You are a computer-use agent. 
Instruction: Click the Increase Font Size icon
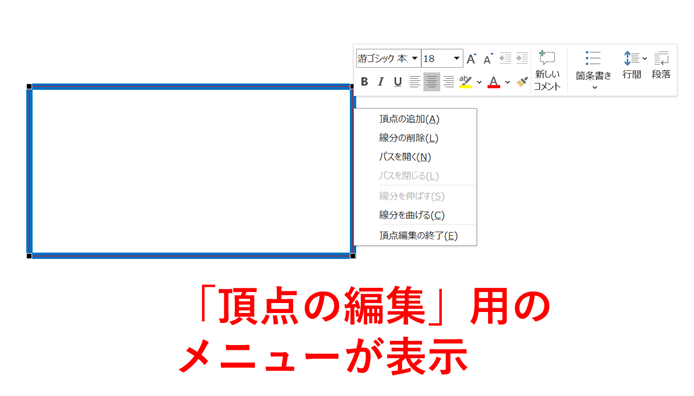tap(471, 58)
